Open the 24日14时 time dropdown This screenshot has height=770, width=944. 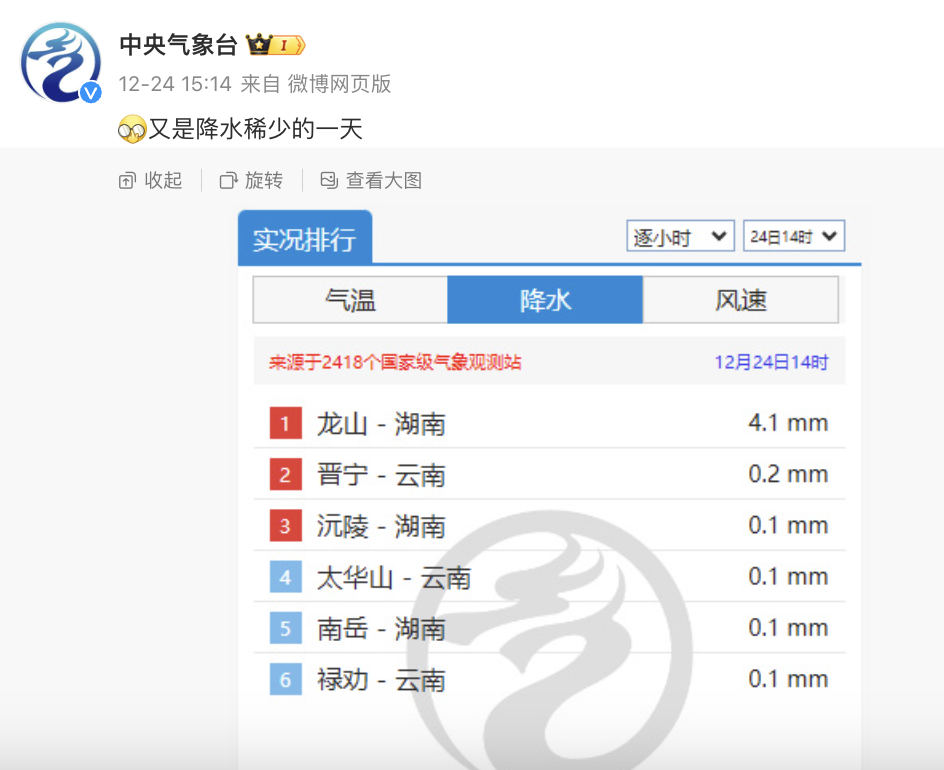(793, 236)
